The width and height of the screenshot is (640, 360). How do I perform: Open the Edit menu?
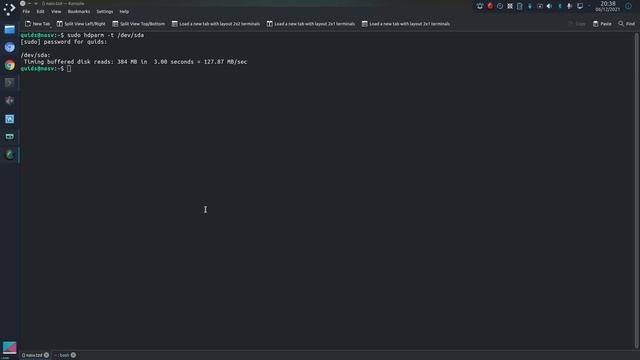(40, 11)
